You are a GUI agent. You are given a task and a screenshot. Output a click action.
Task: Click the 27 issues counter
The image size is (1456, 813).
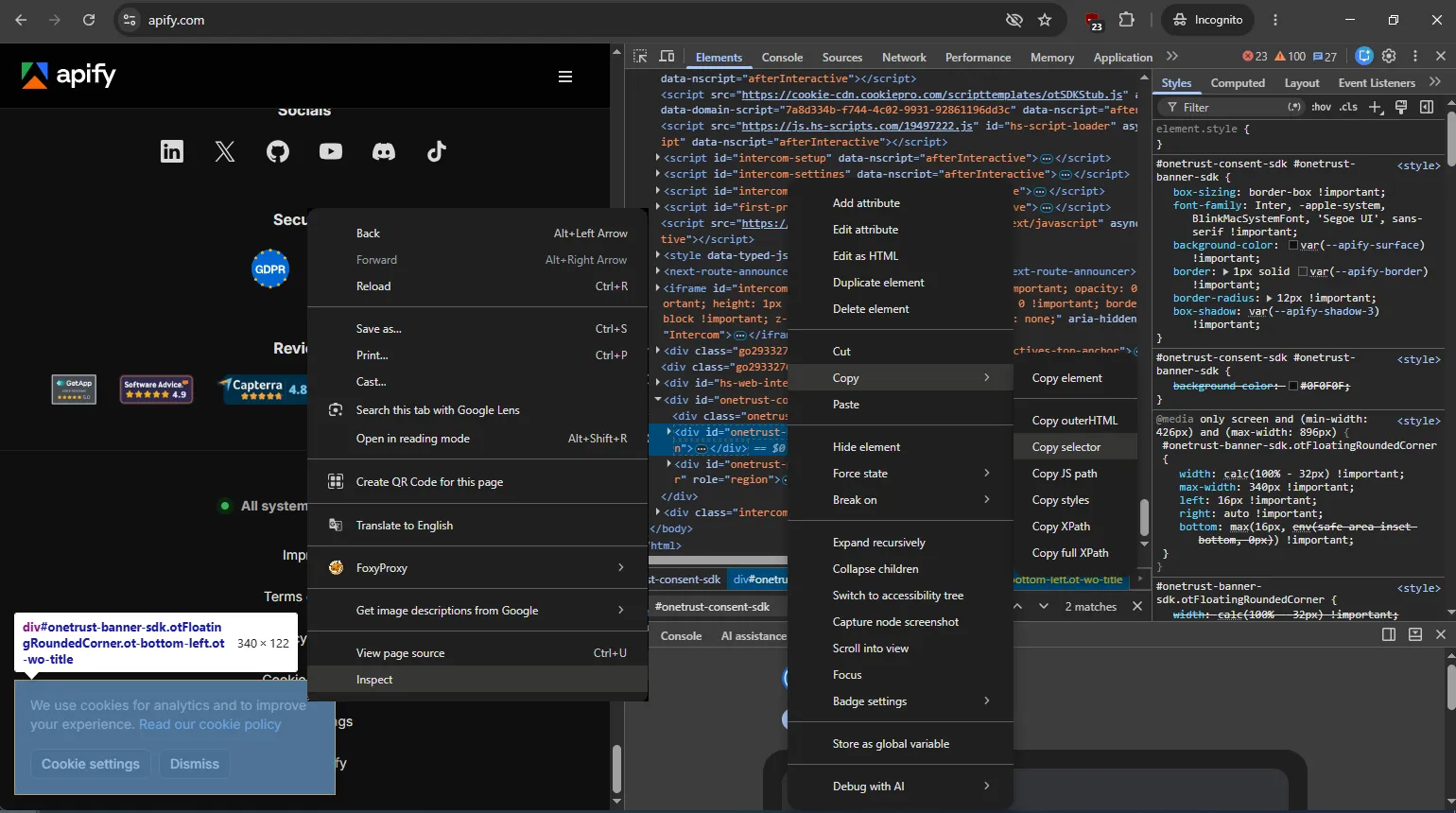(1326, 57)
